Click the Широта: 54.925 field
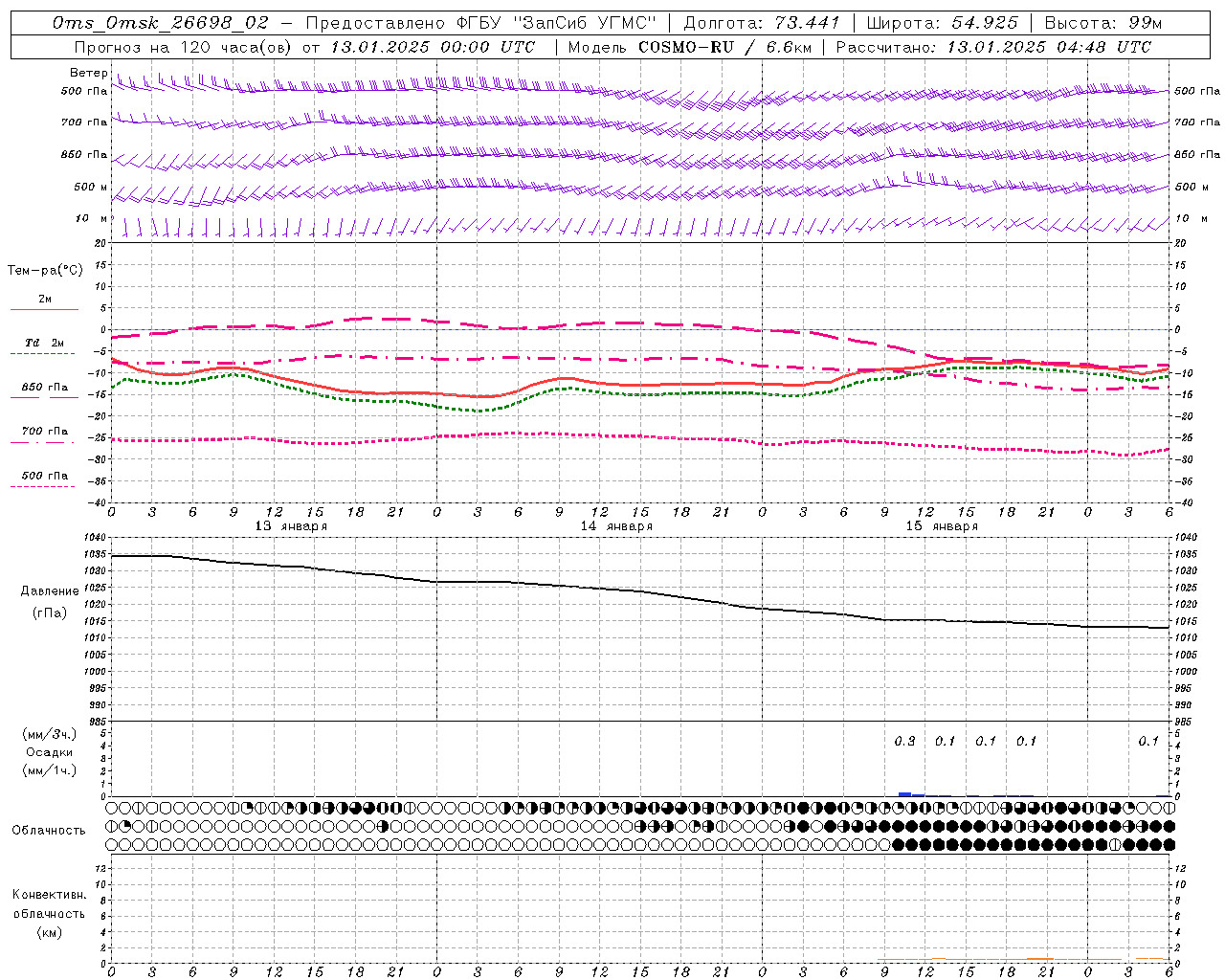Image resolution: width=1225 pixels, height=980 pixels. 943,23
